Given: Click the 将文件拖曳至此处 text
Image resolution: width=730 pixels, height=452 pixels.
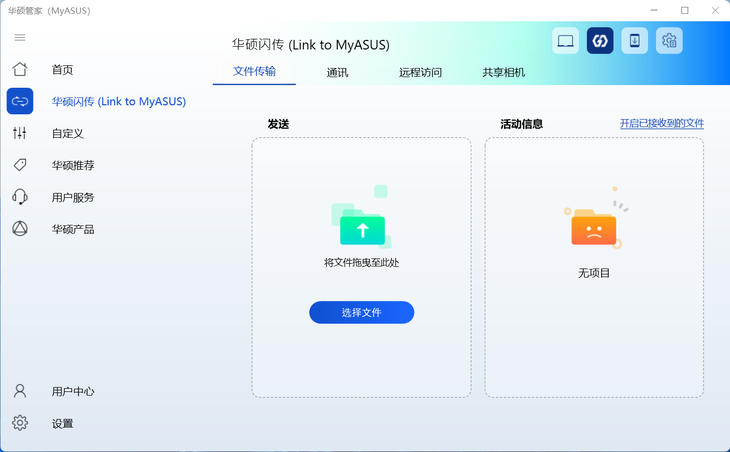Looking at the screenshot, I should point(362,263).
